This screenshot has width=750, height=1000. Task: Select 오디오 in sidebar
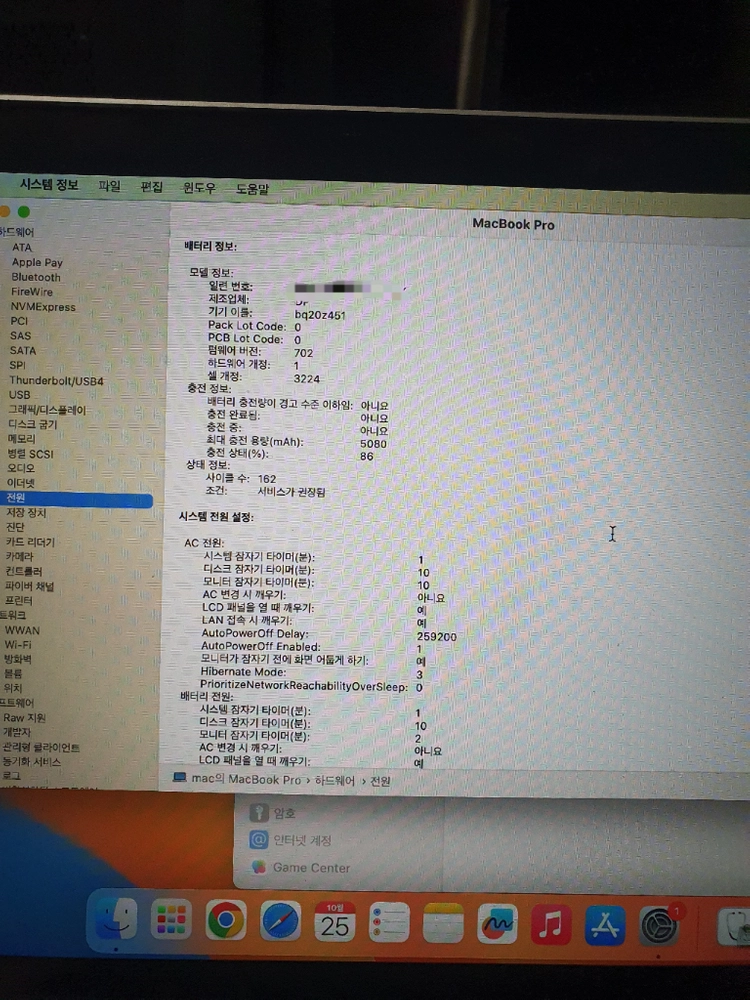point(20,468)
